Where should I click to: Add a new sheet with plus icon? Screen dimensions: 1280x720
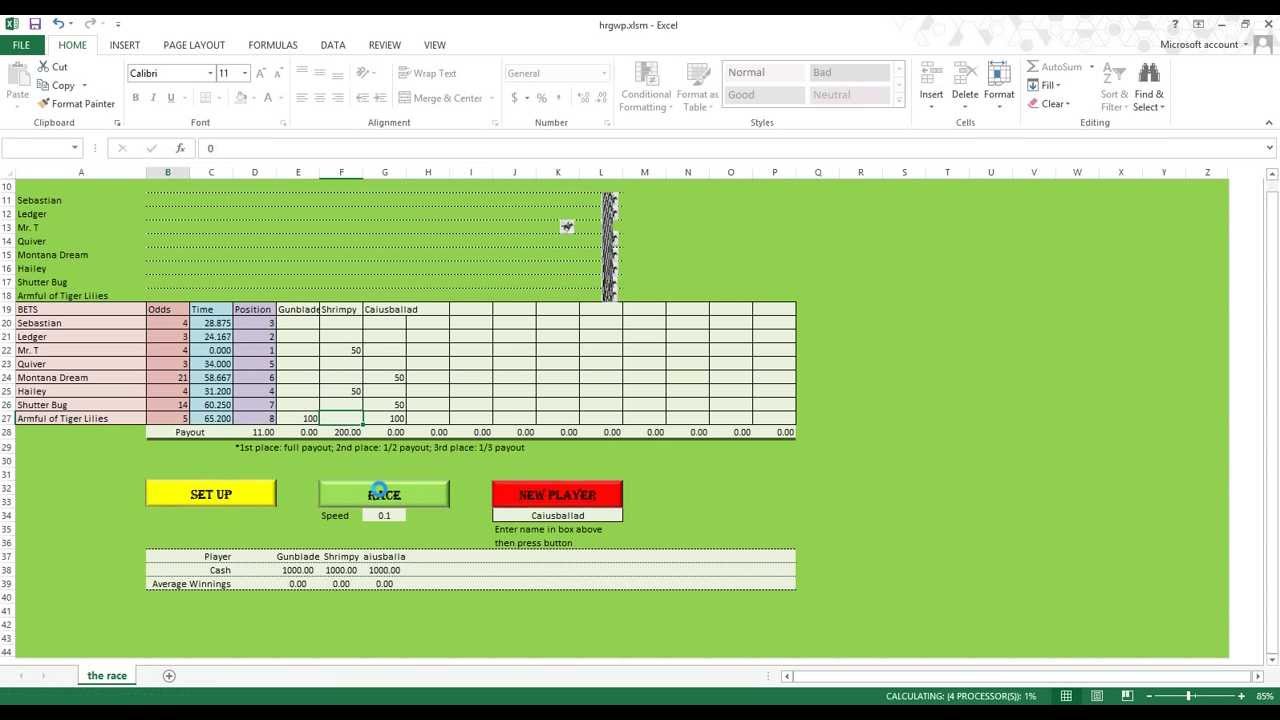tap(169, 676)
